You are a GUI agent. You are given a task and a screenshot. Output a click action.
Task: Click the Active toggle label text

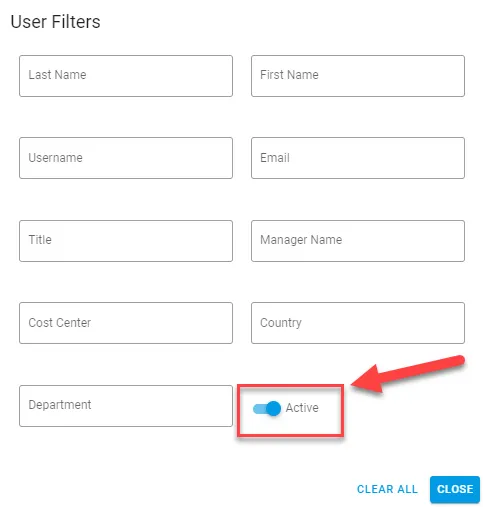[302, 408]
